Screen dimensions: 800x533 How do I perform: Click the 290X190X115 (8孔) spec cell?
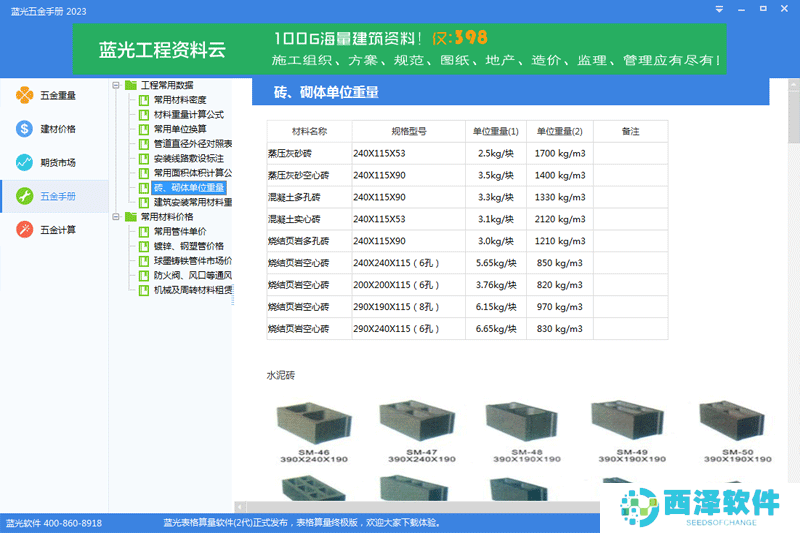click(x=409, y=307)
